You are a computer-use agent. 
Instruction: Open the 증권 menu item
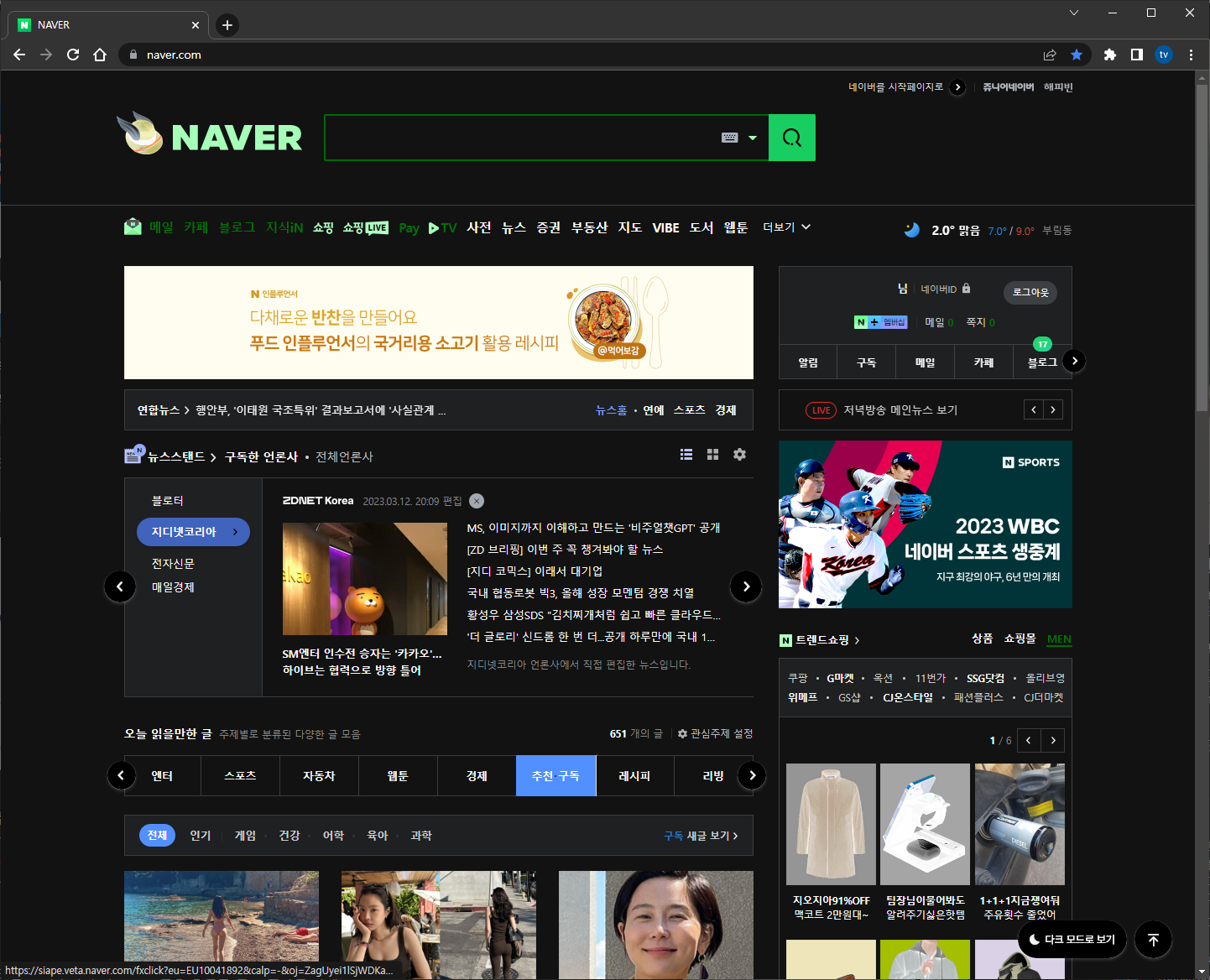pyautogui.click(x=549, y=227)
